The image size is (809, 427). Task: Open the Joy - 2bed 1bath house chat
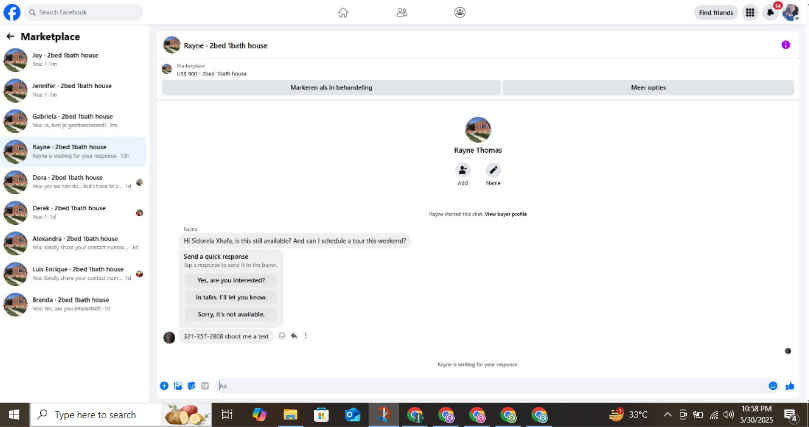73,60
